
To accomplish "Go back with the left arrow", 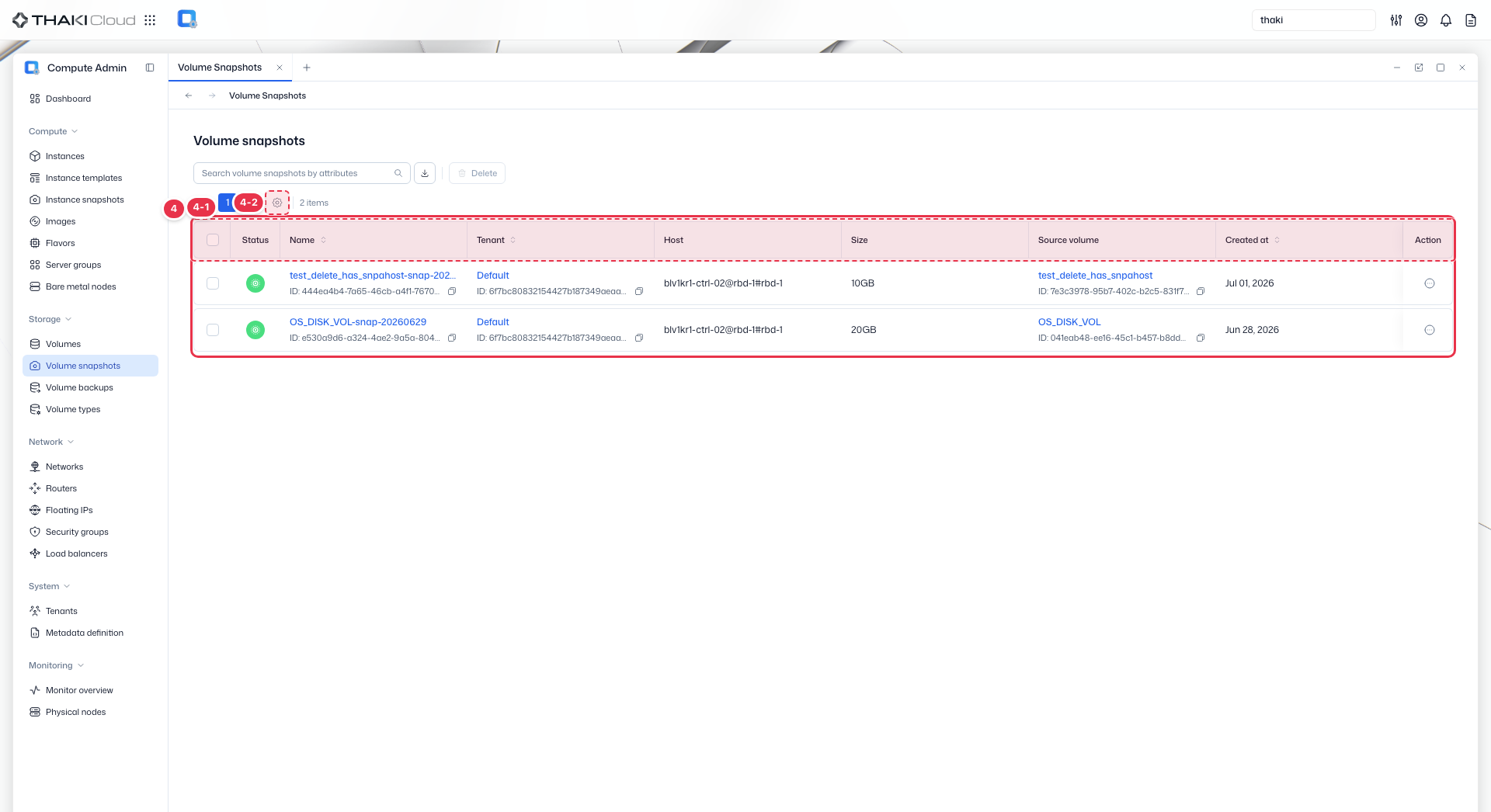I will pos(189,95).
